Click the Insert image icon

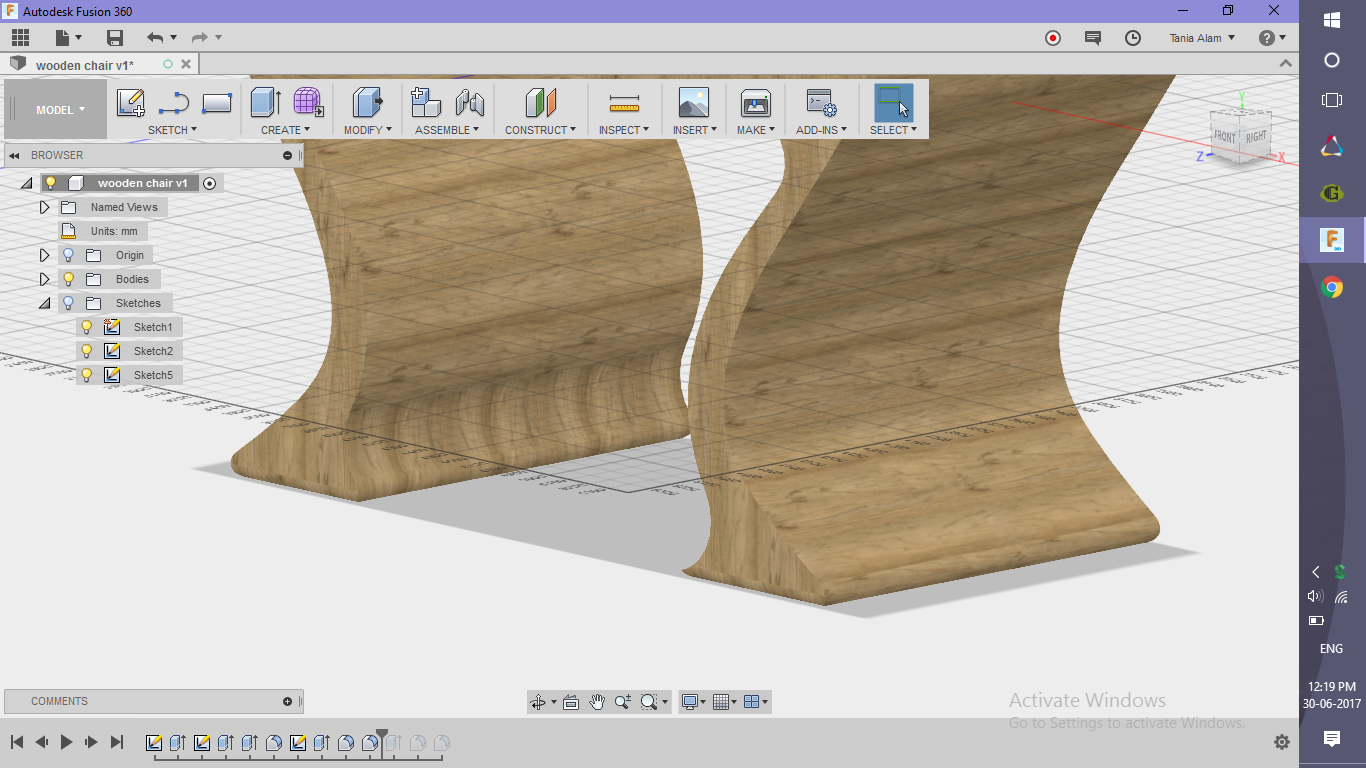[693, 103]
